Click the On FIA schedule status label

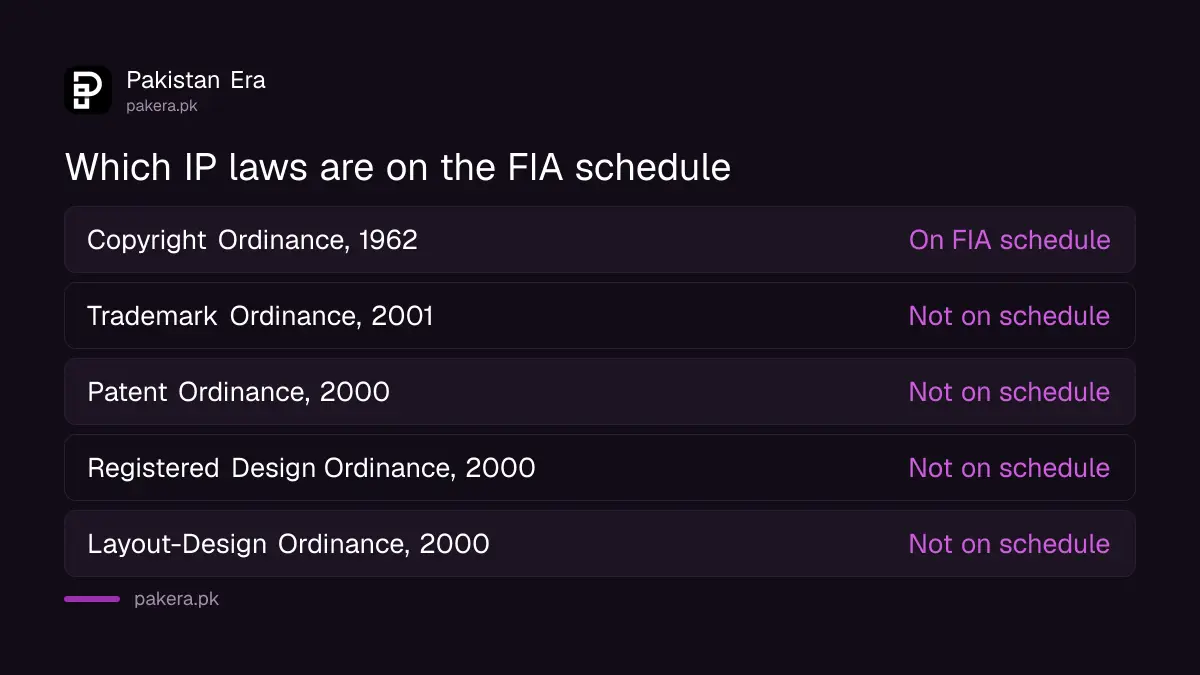pyautogui.click(x=1010, y=240)
